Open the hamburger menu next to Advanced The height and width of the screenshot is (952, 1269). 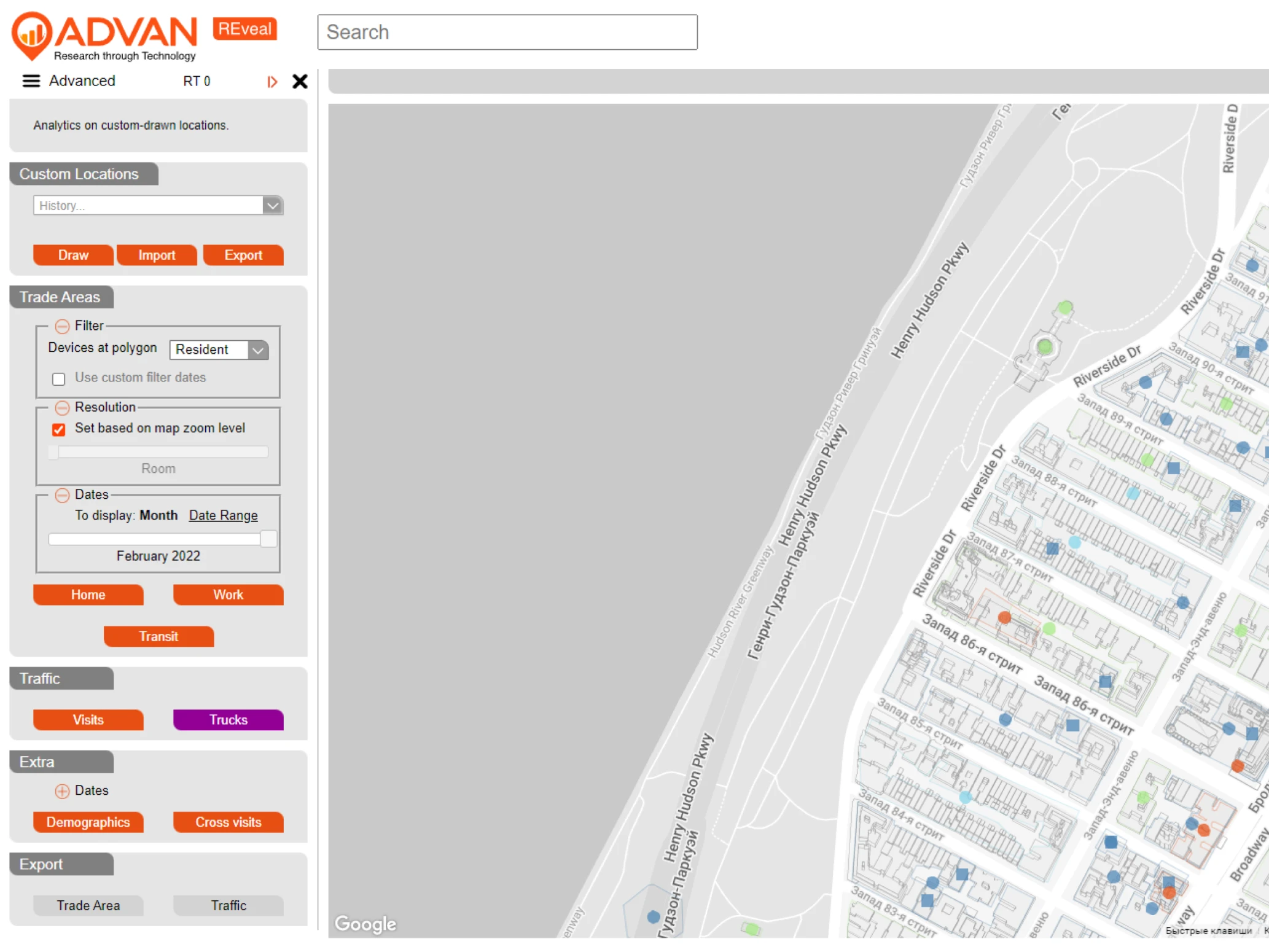click(x=30, y=81)
